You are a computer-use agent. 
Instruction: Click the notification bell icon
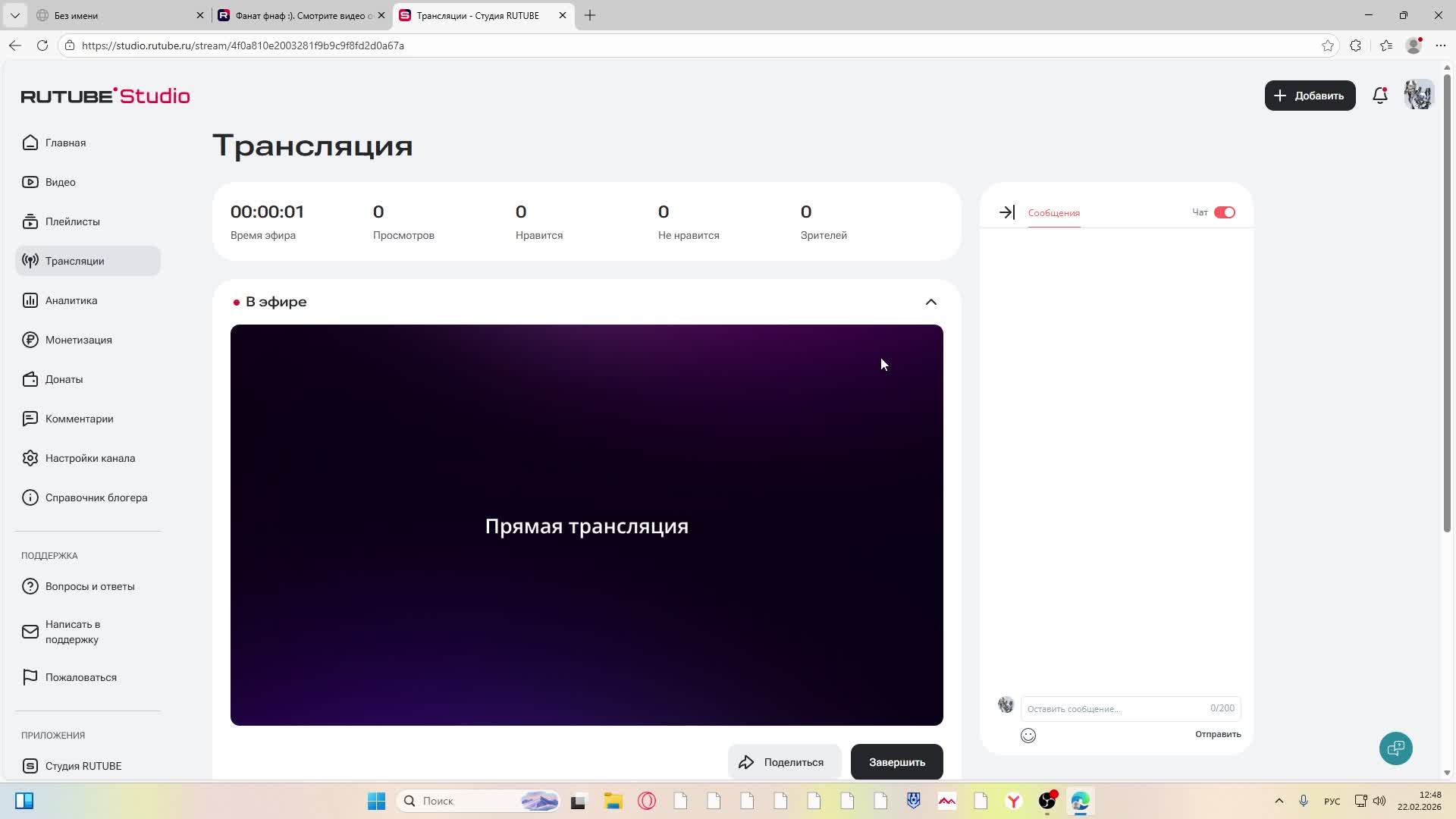pos(1379,96)
